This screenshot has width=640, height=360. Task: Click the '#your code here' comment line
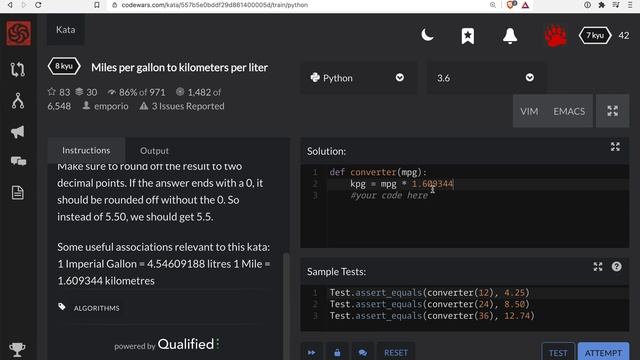[389, 195]
